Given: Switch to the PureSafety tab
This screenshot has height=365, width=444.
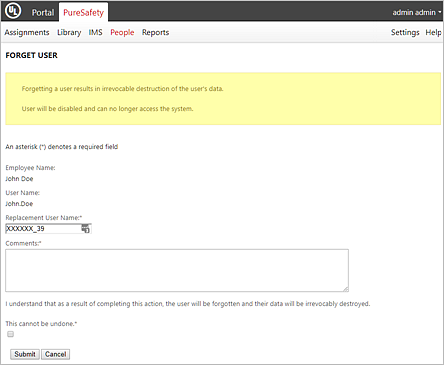Looking at the screenshot, I should click(83, 12).
